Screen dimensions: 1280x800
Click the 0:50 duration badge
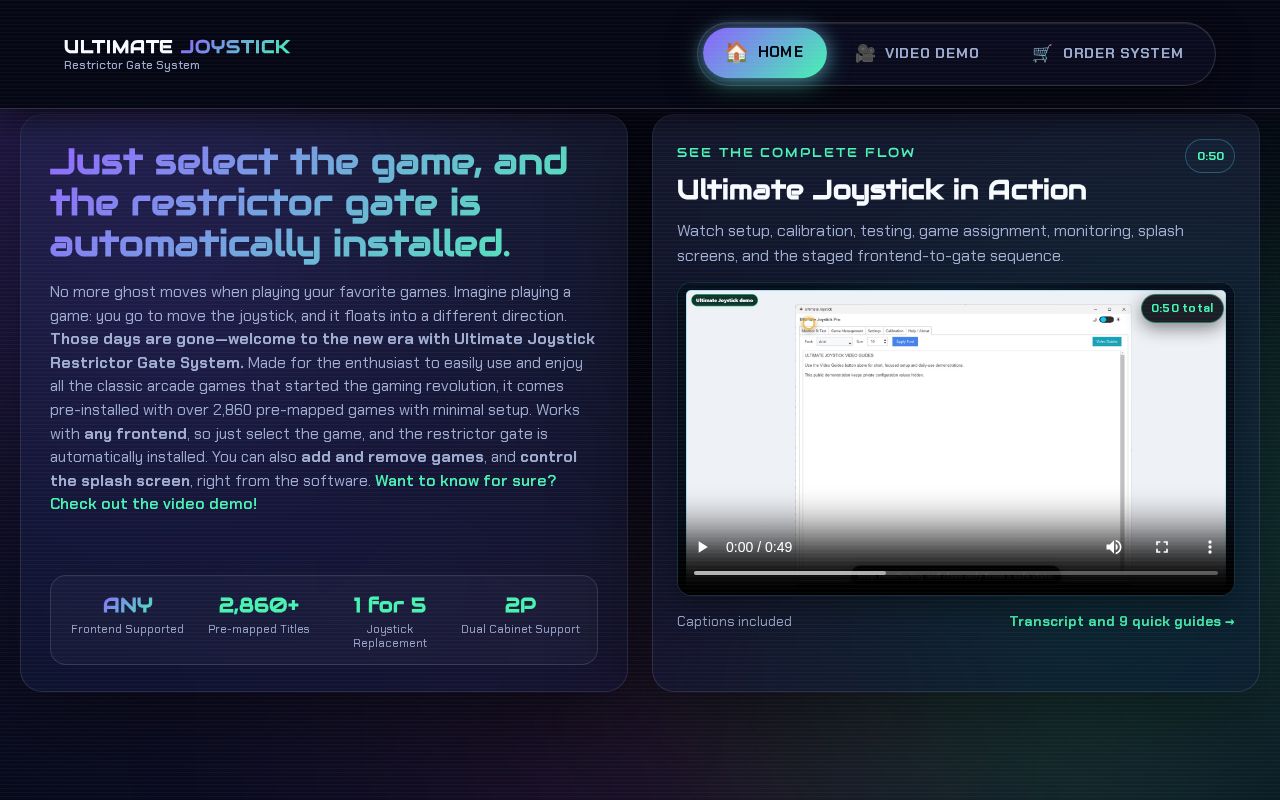(1210, 156)
